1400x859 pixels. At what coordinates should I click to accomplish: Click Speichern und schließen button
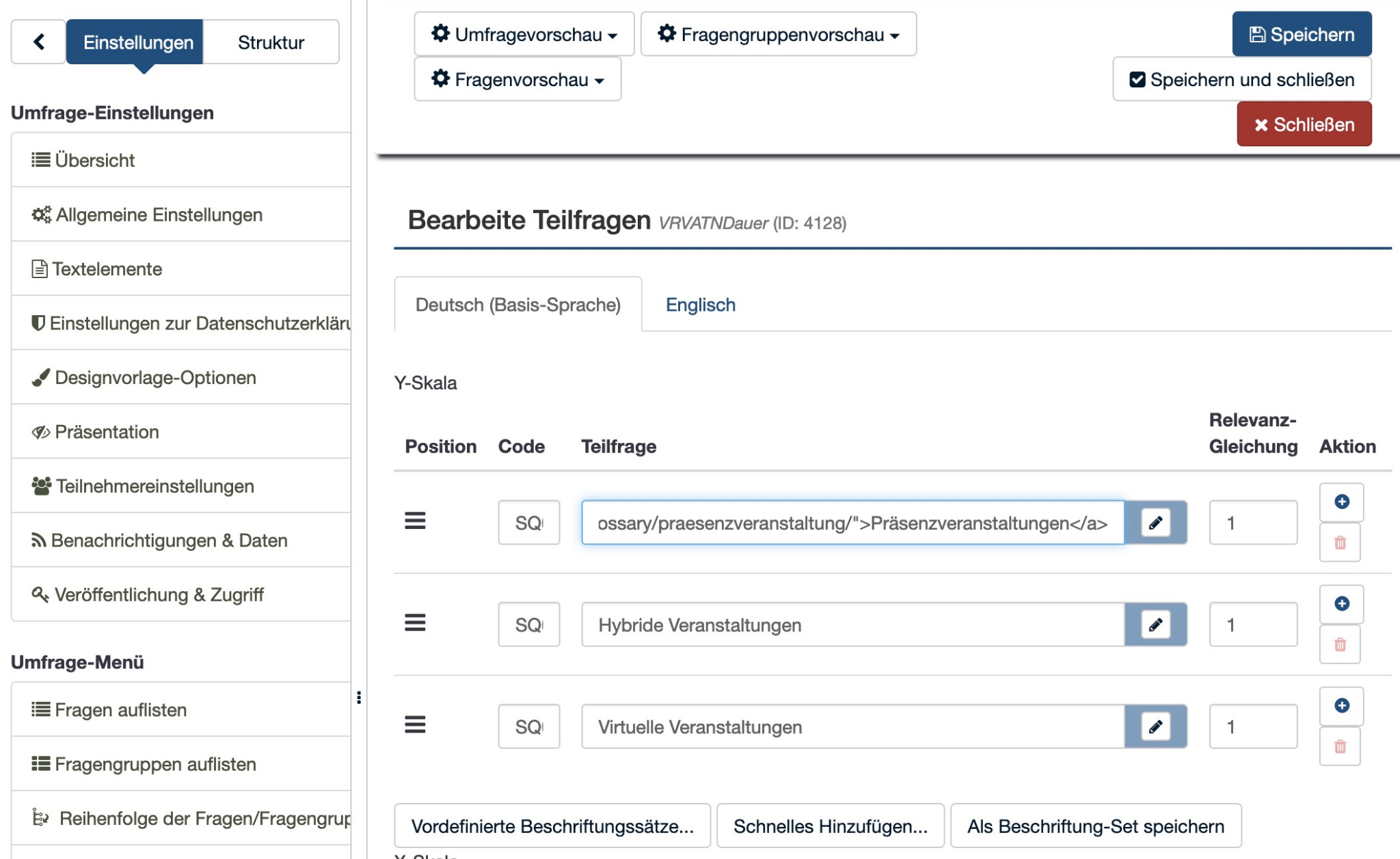coord(1241,80)
